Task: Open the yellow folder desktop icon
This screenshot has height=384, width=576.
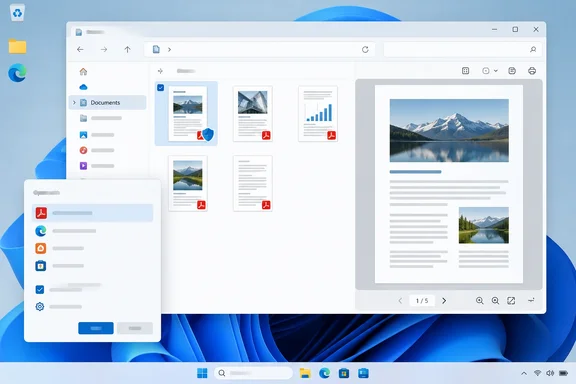Action: [17, 46]
